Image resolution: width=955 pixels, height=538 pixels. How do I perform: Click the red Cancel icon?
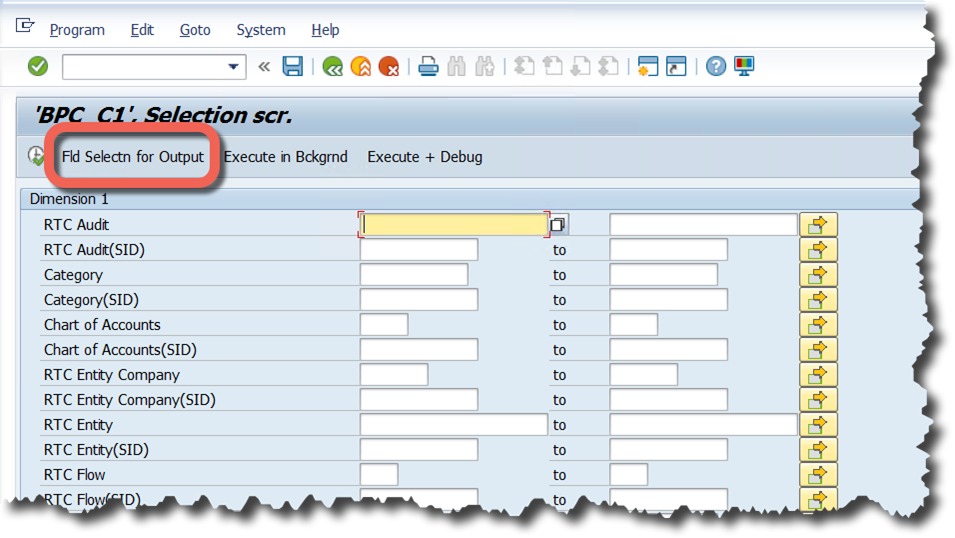[x=388, y=67]
